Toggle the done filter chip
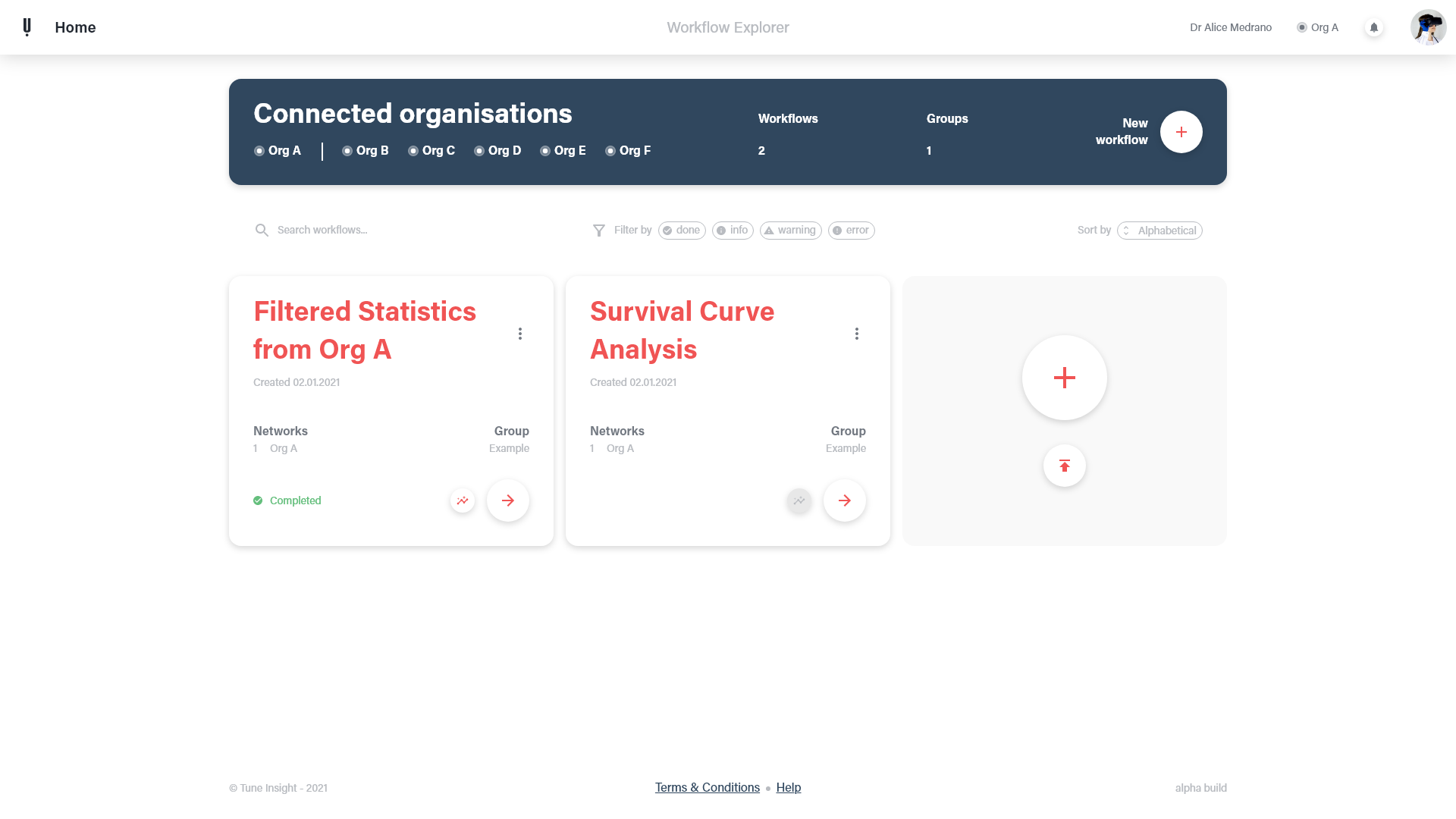The image size is (1456, 819). [682, 231]
